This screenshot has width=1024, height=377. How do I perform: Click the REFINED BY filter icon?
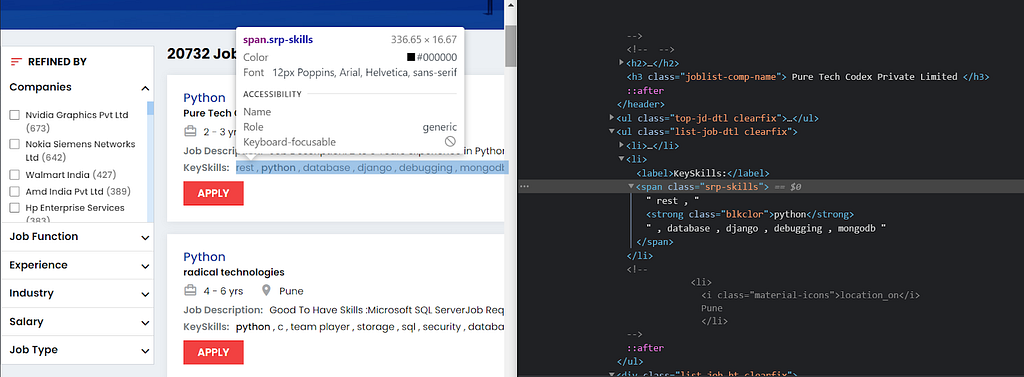point(16,62)
